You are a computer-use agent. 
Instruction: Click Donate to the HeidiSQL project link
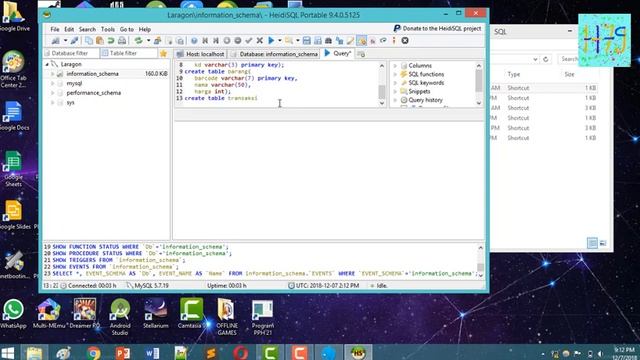pos(437,29)
